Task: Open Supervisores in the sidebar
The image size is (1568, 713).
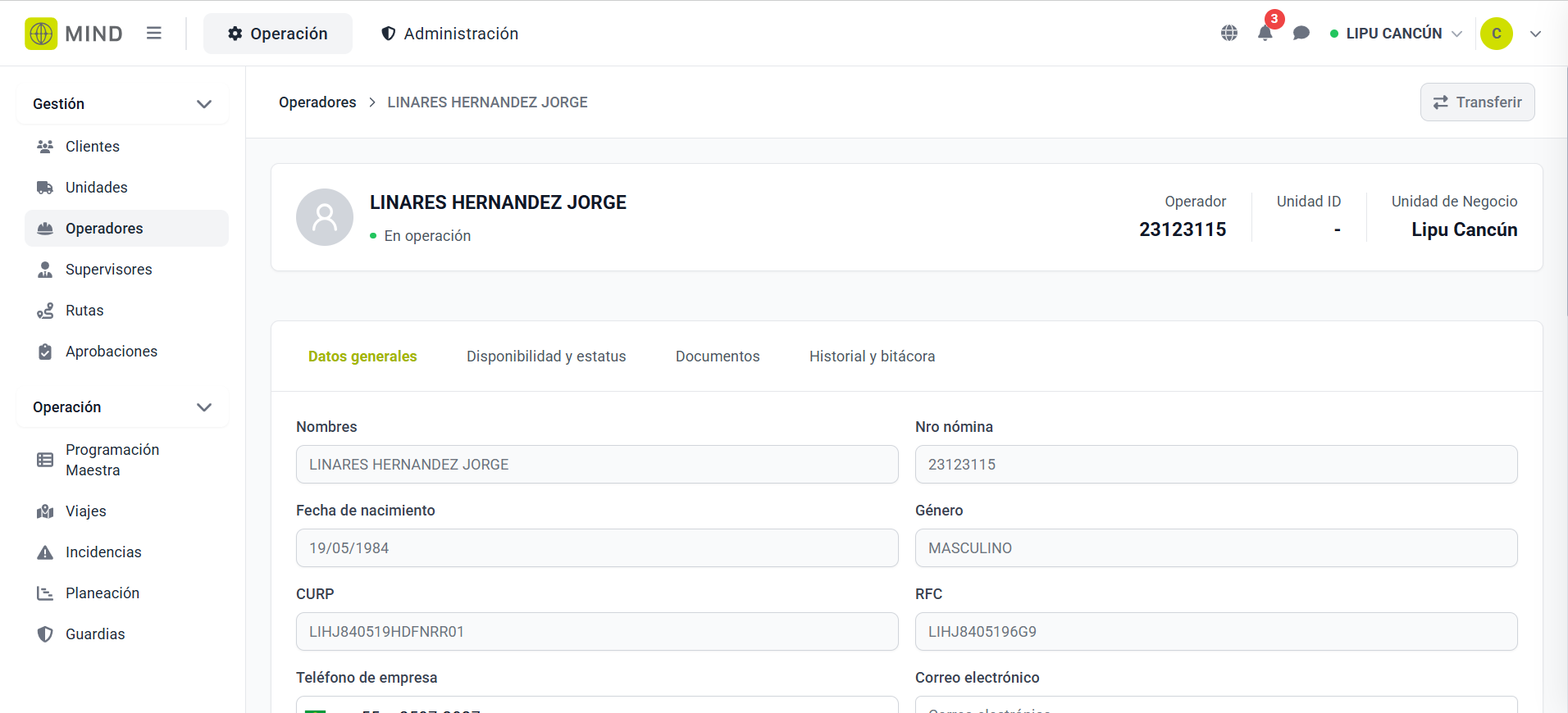Action: (x=126, y=270)
